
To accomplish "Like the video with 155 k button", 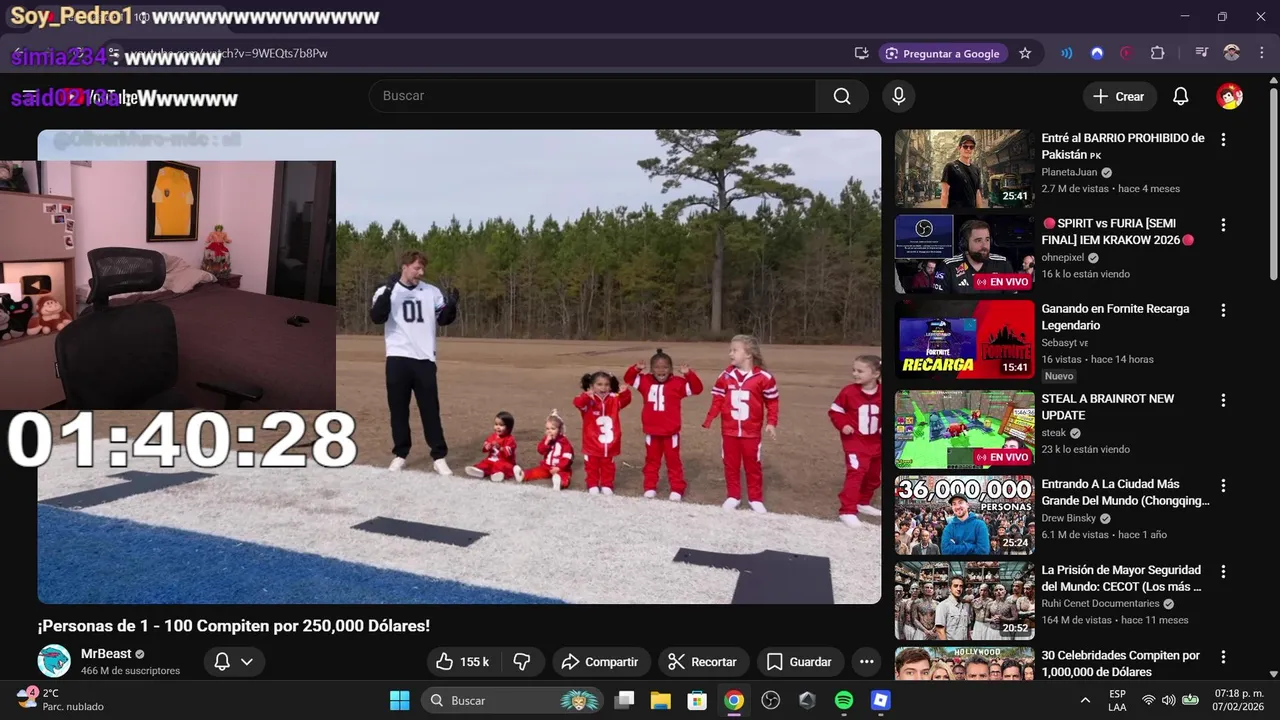I will pos(463,662).
